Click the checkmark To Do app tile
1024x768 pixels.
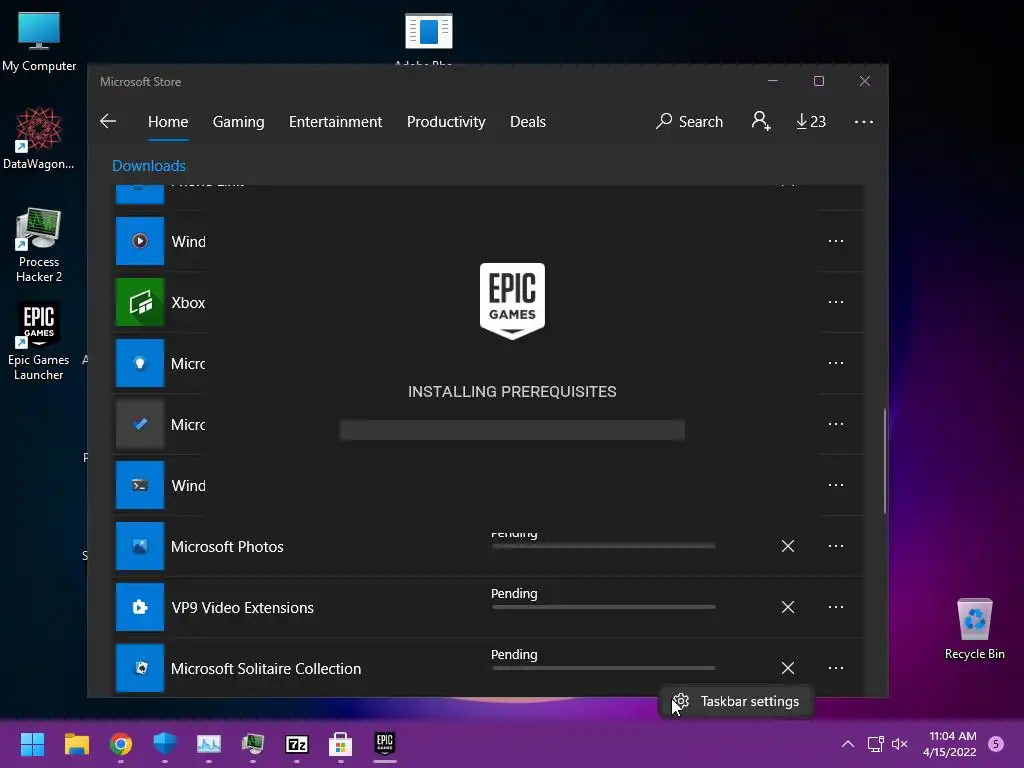tap(140, 424)
